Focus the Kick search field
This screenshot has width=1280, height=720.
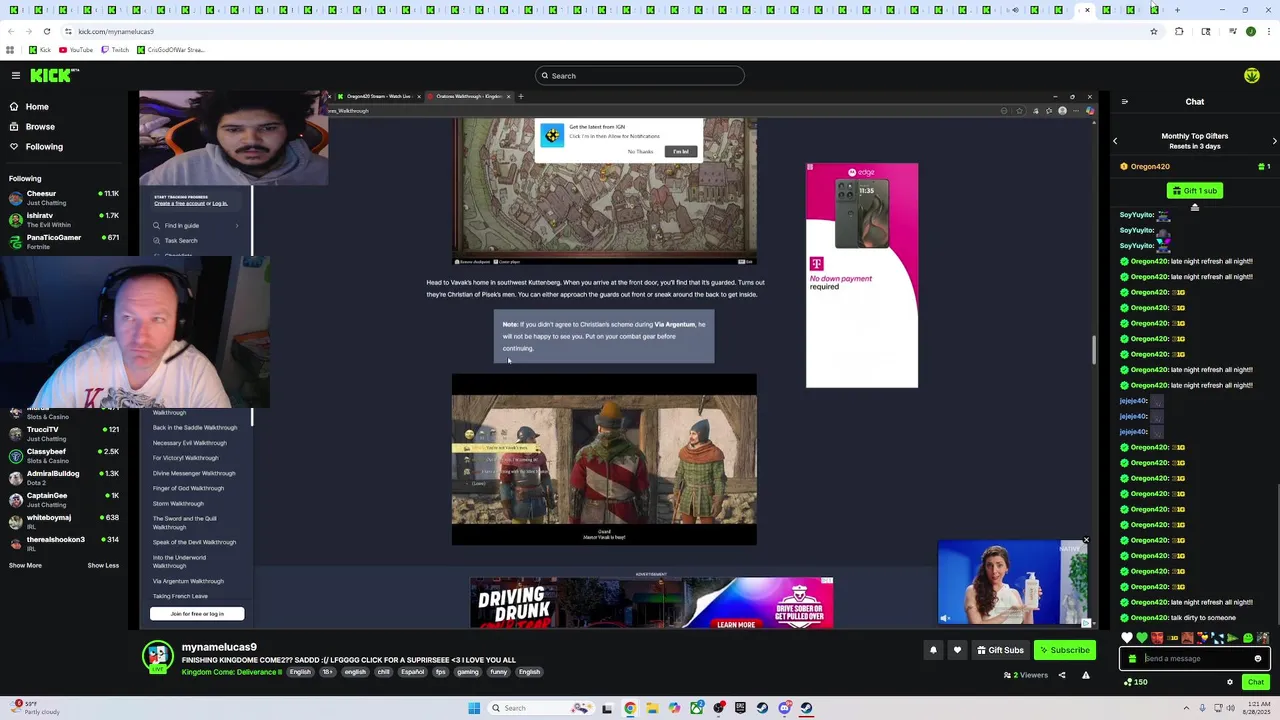[x=639, y=76]
